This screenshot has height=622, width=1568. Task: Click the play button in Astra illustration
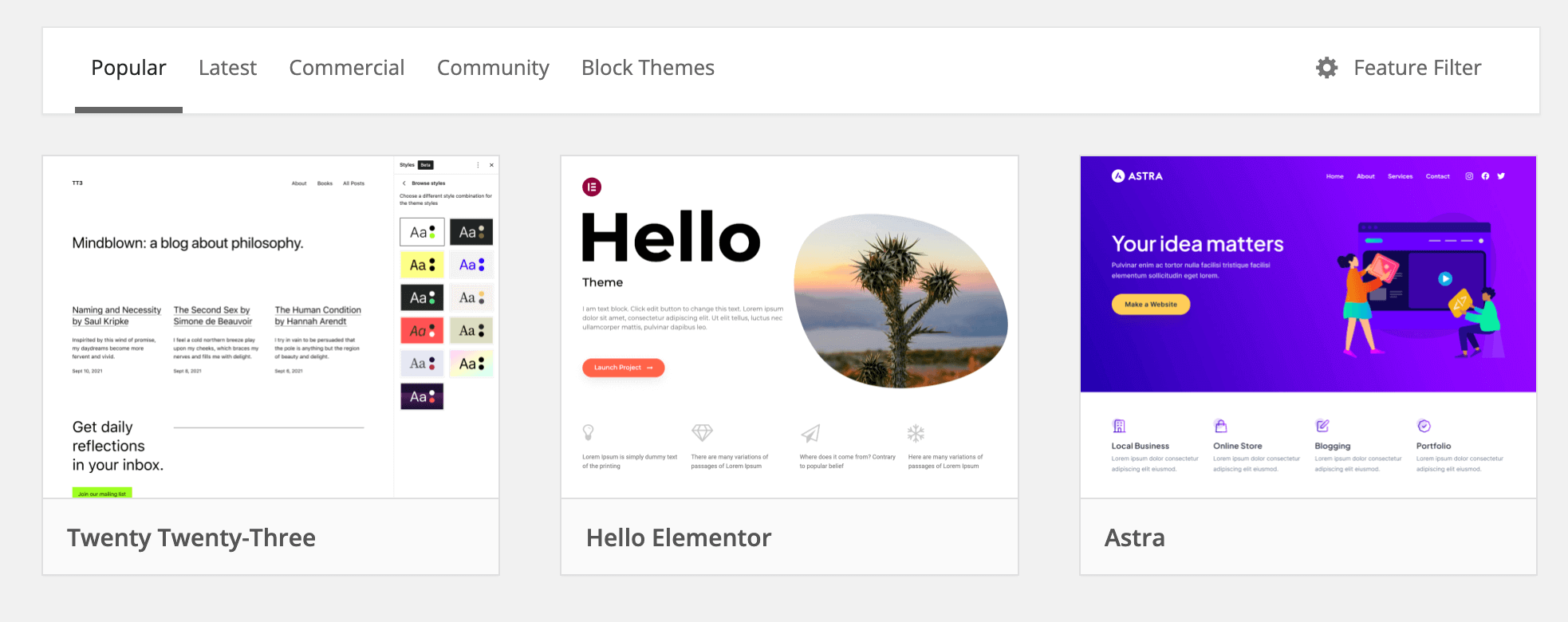(1444, 278)
